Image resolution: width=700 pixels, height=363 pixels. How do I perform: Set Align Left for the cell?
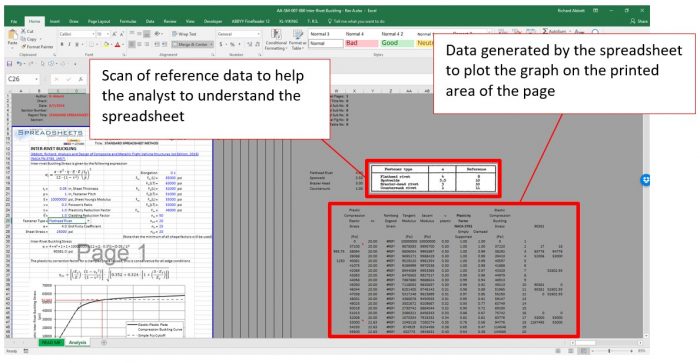click(132, 45)
